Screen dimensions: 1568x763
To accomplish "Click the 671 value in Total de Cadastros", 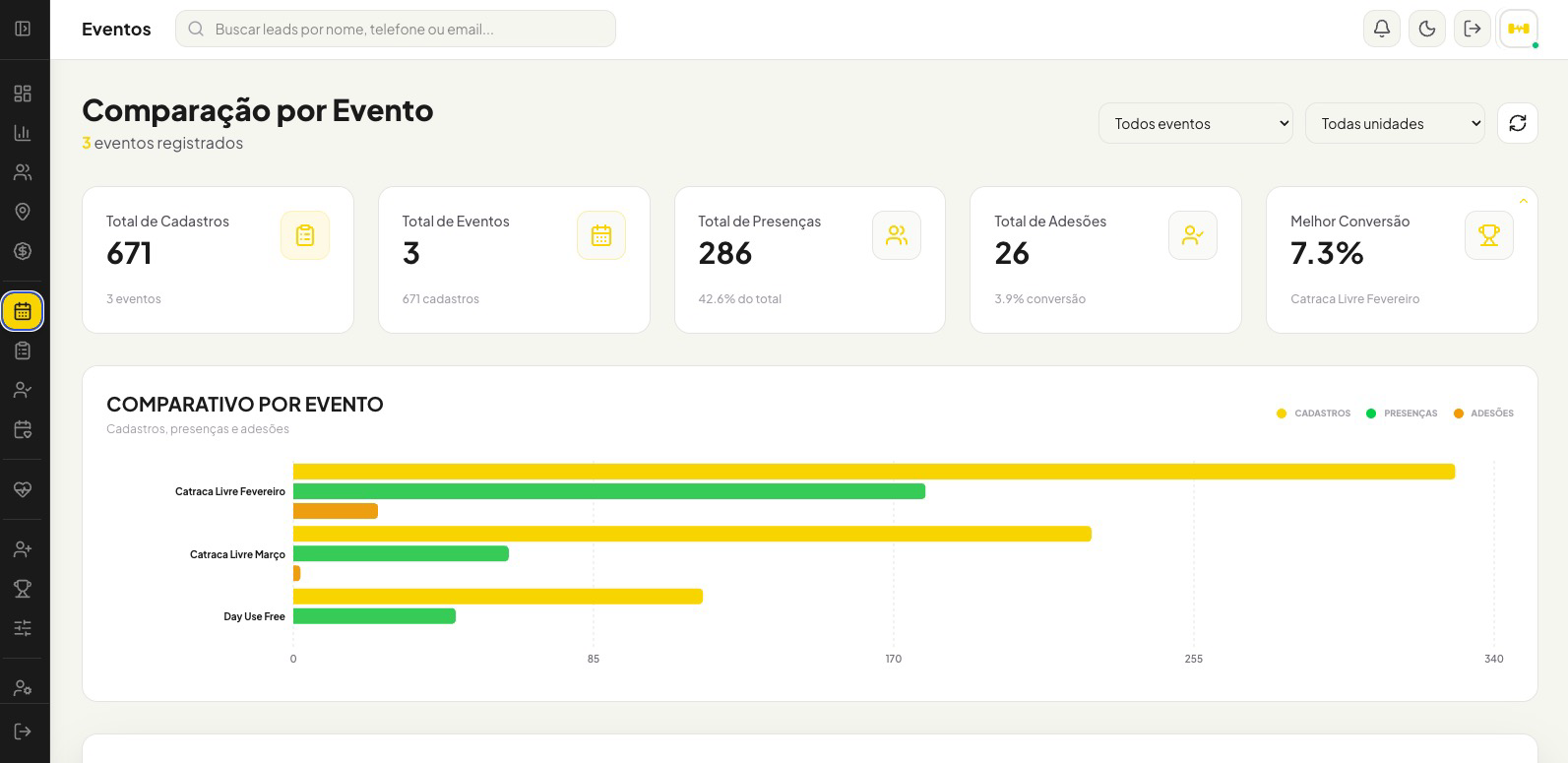I will coord(129,253).
